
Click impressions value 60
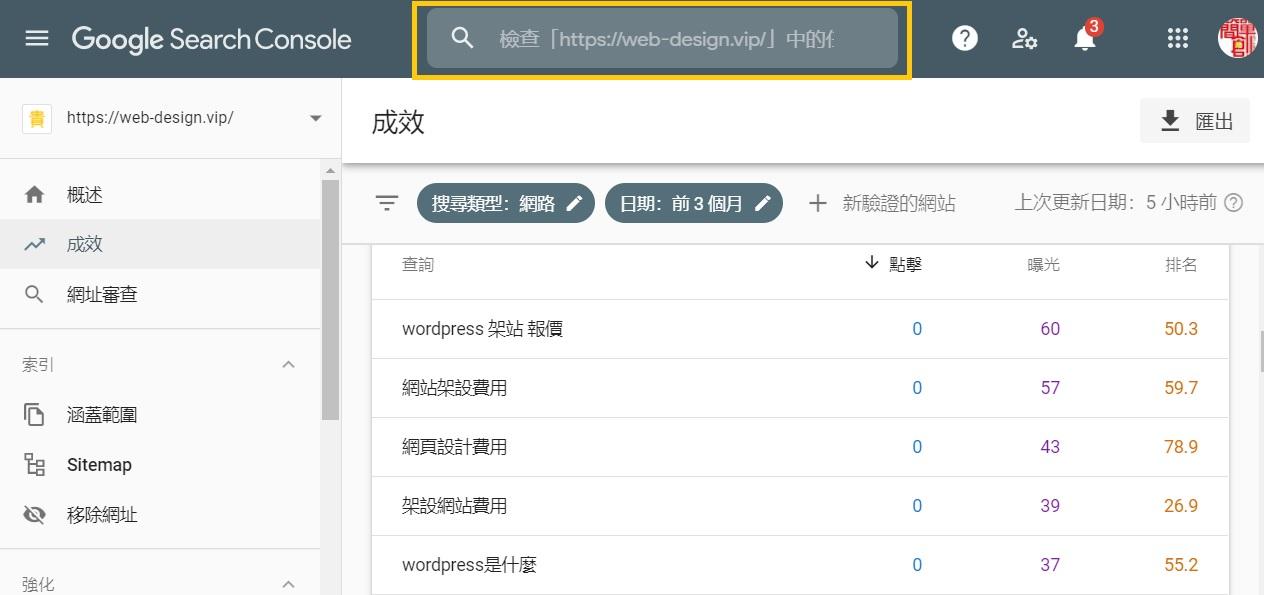tap(1050, 329)
